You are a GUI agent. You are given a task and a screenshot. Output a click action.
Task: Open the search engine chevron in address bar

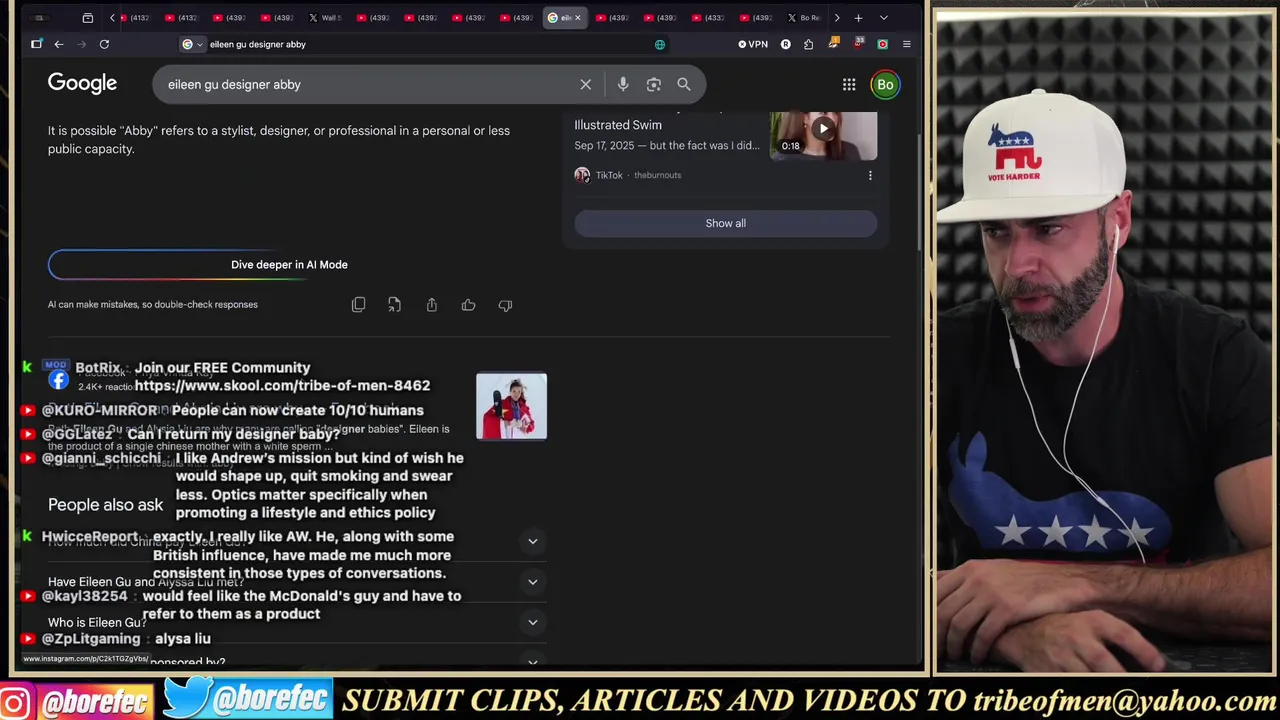[200, 44]
